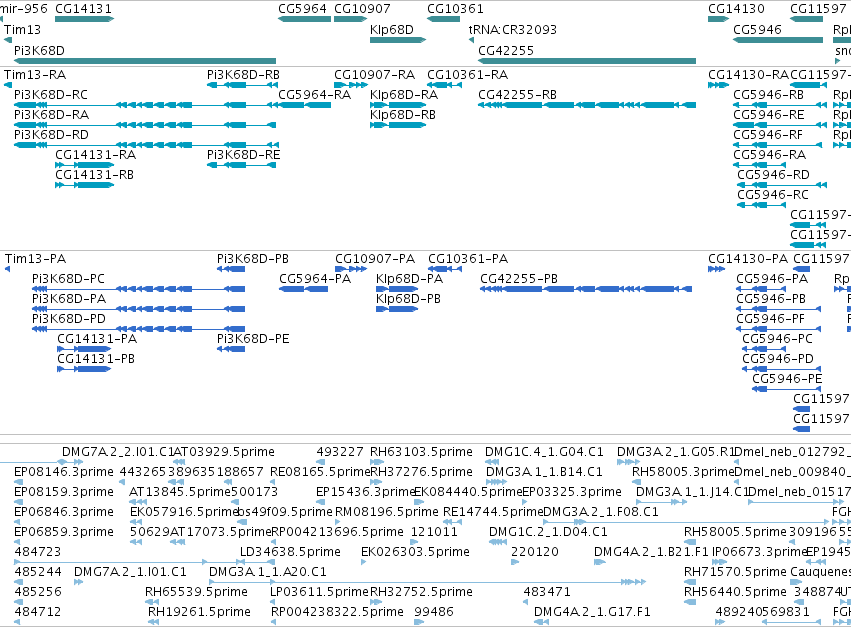Screen dimensions: 851x627
Task: Open the CG5964-PA protein label
Action: [315, 279]
